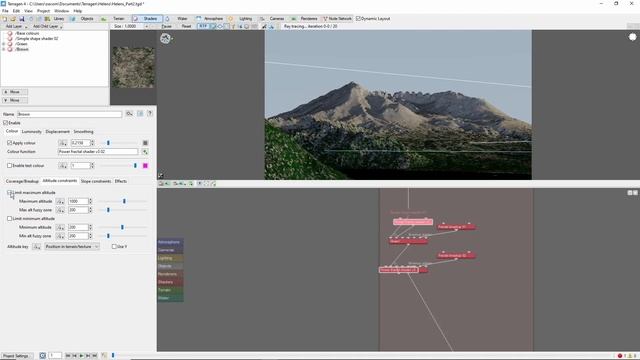Toggle Limit minimum altitude checkbox

9,219
